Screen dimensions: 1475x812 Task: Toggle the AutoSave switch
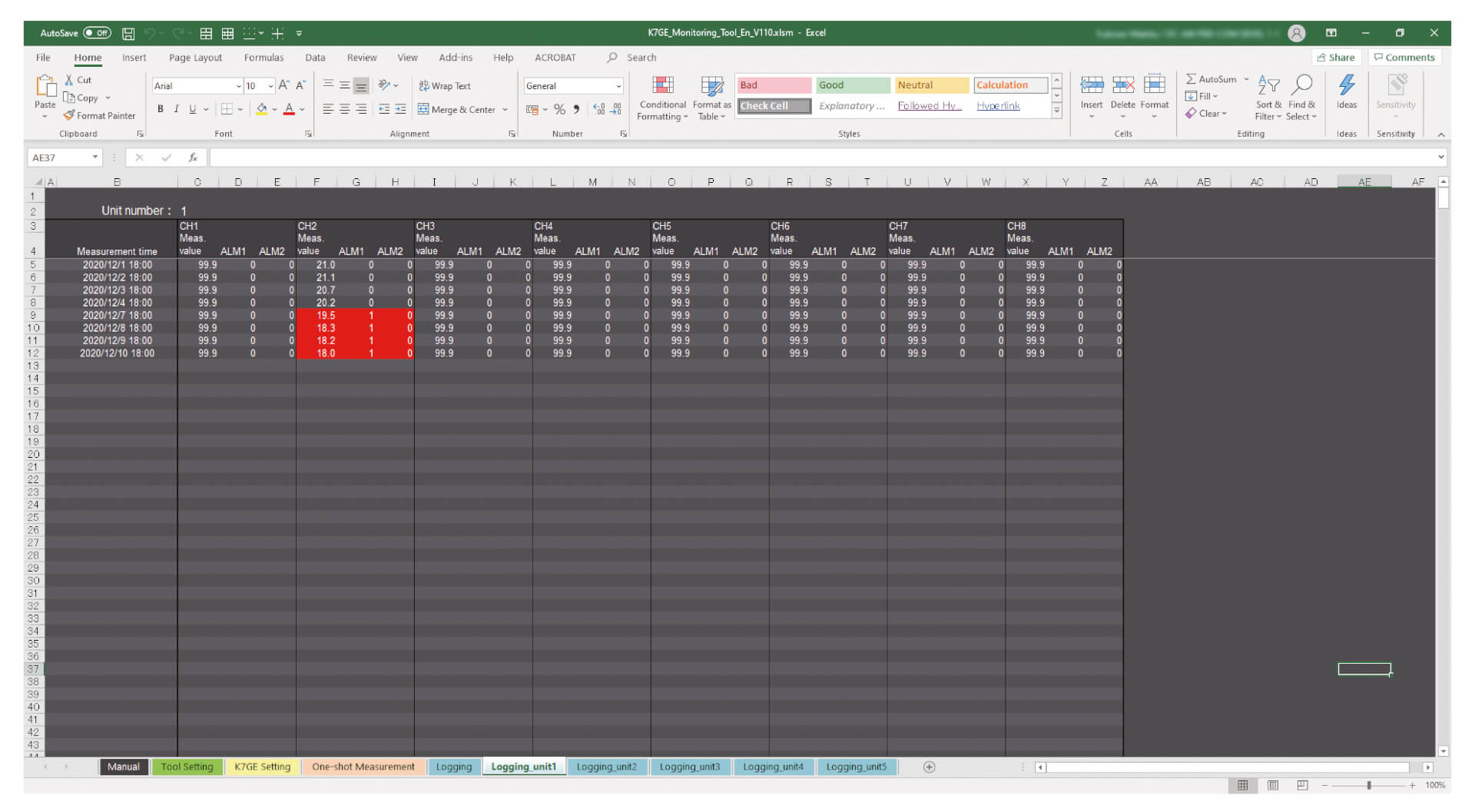(x=98, y=33)
